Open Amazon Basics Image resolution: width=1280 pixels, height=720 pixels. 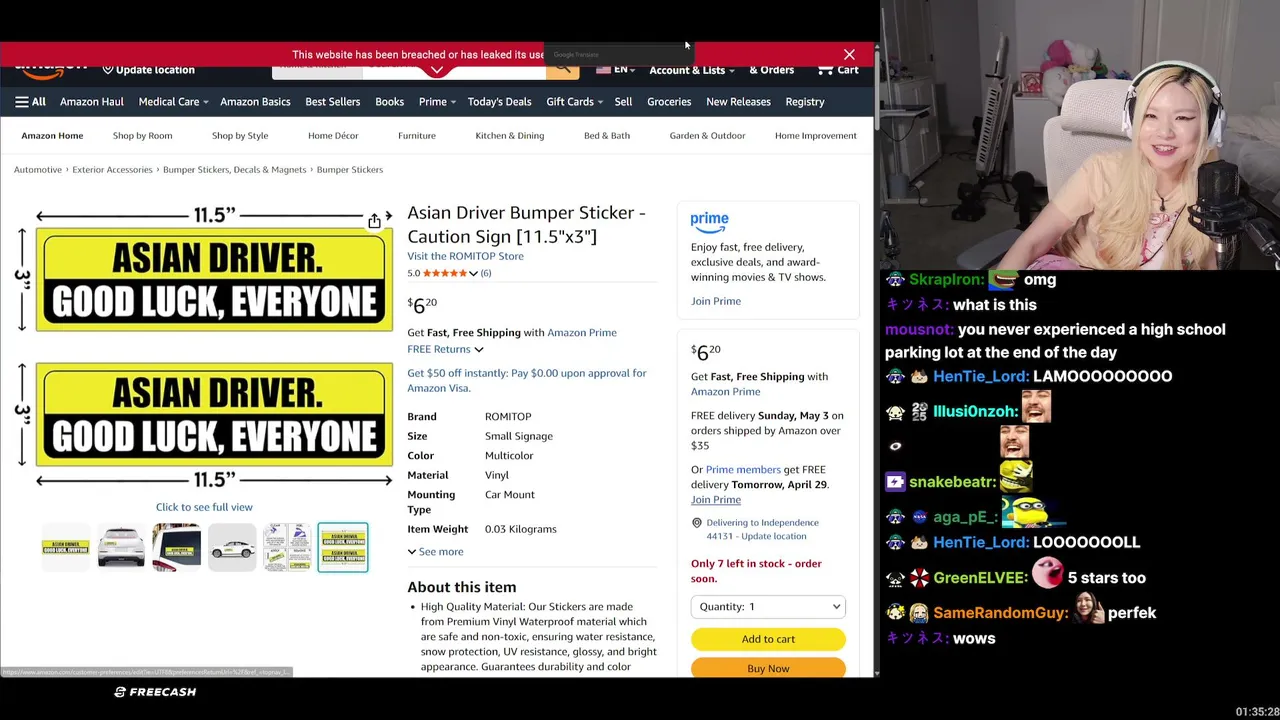coord(255,102)
